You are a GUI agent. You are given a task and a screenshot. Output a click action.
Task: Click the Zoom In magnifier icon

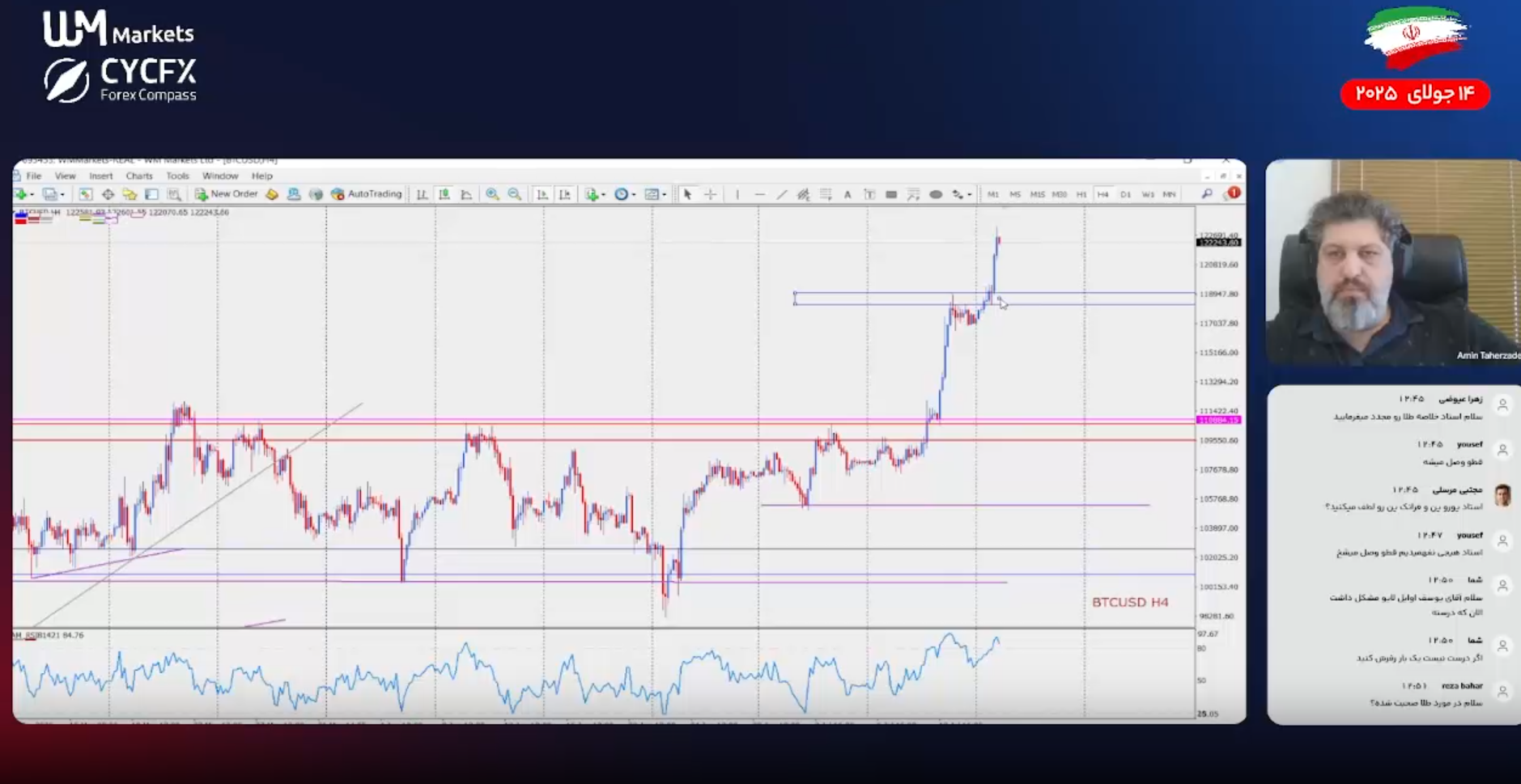[x=492, y=194]
